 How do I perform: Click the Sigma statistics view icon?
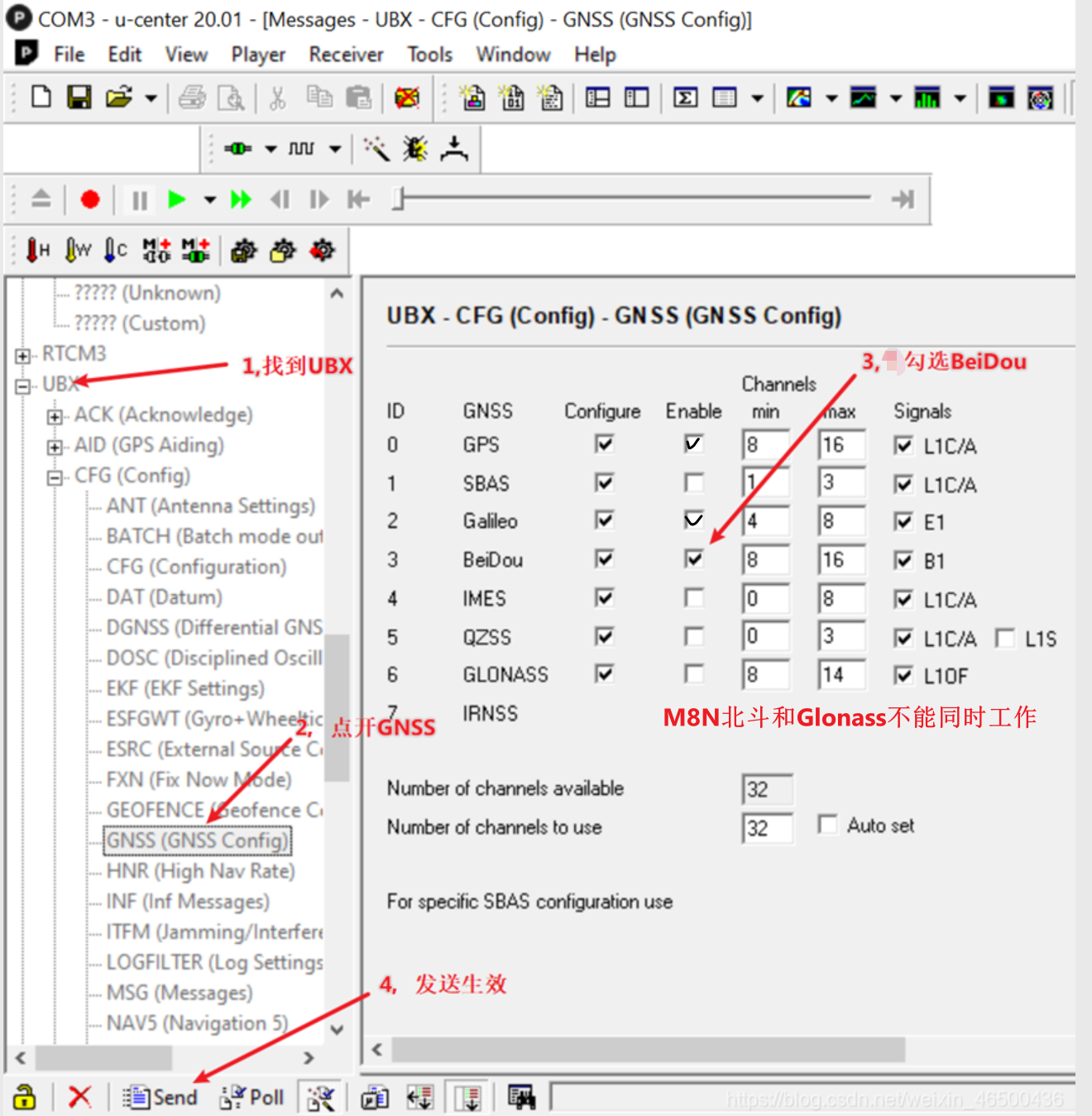[685, 98]
